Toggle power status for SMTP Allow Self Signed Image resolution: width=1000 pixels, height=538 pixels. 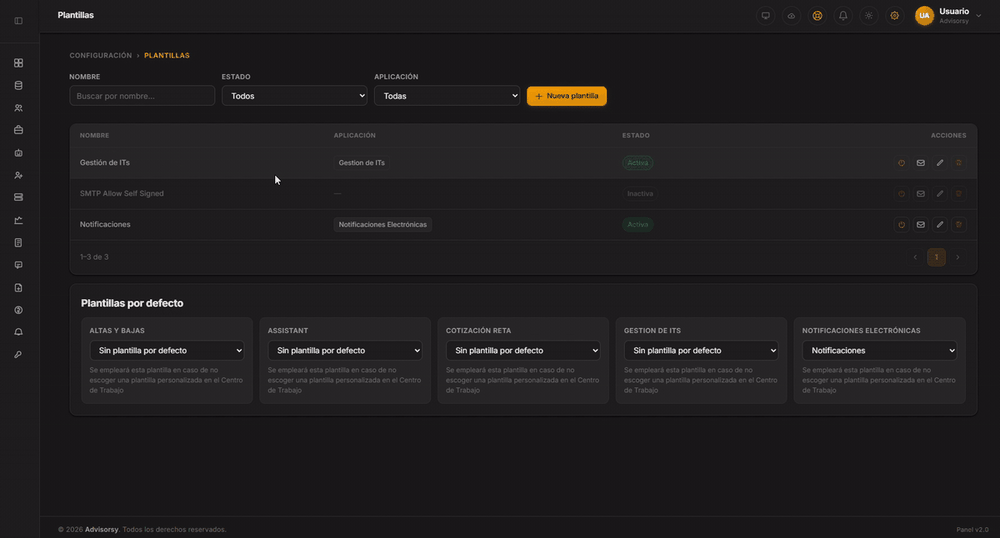click(901, 194)
